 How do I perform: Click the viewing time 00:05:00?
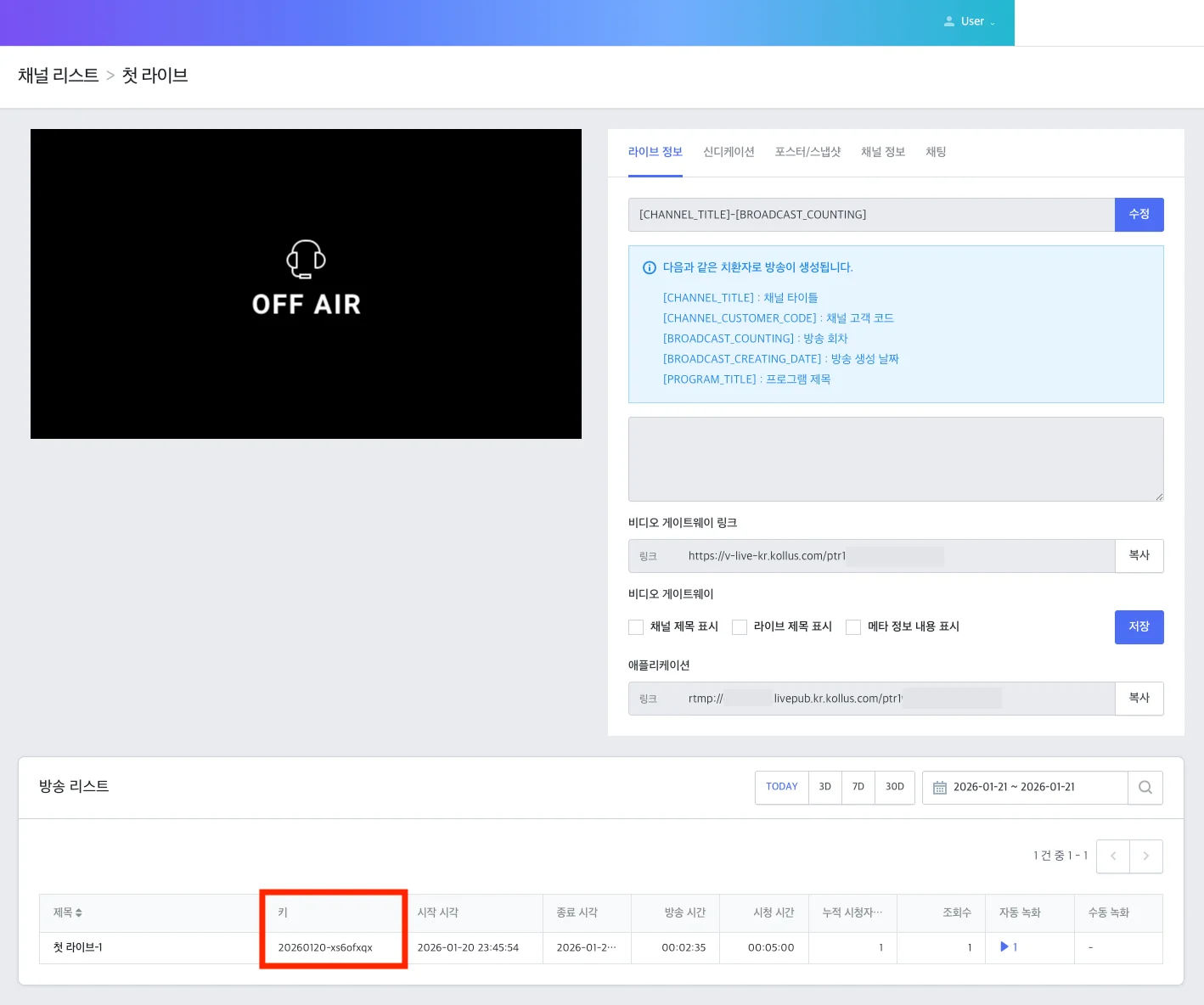pyautogui.click(x=771, y=948)
